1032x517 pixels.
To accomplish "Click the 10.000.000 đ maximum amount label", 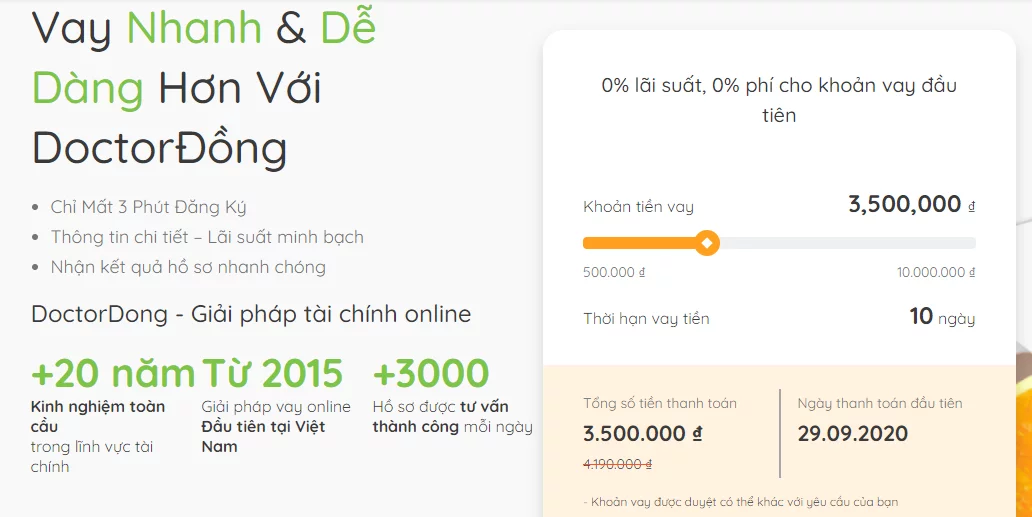I will point(936,272).
